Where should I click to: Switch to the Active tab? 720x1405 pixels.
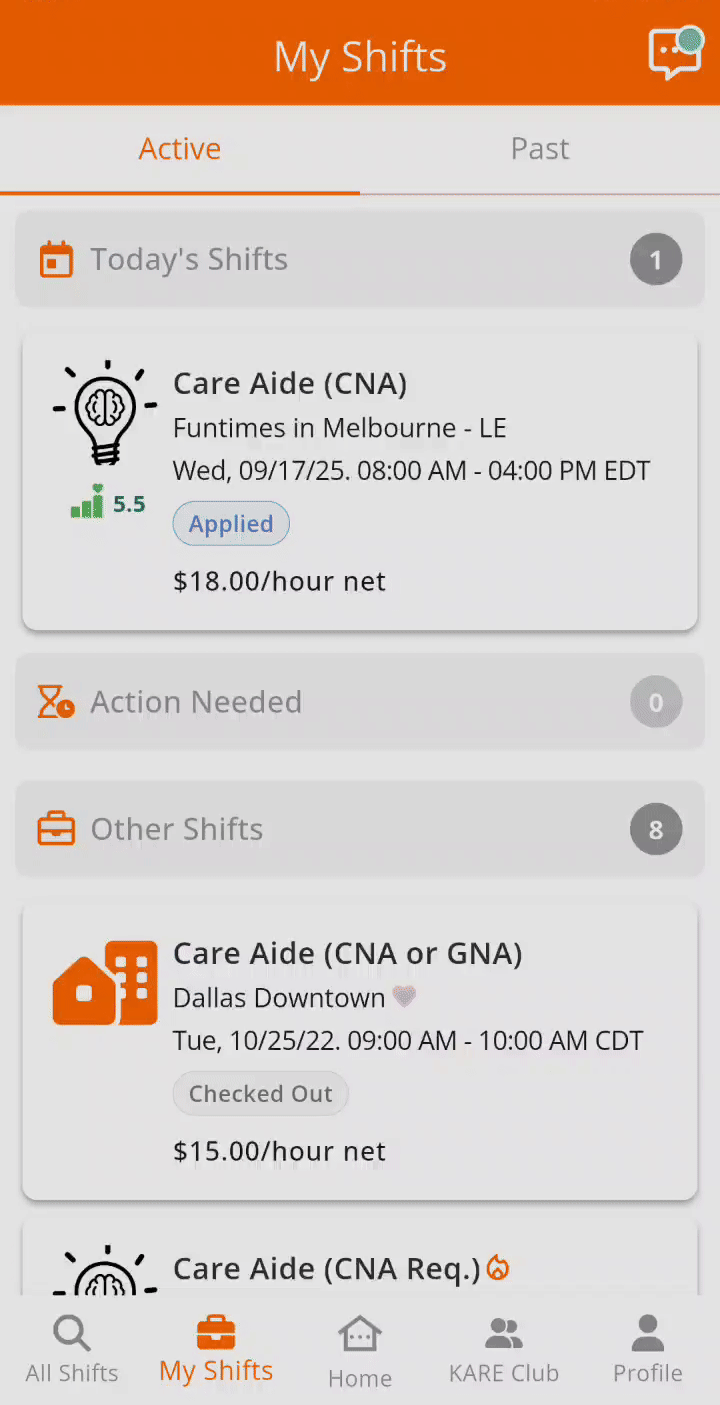pos(180,149)
